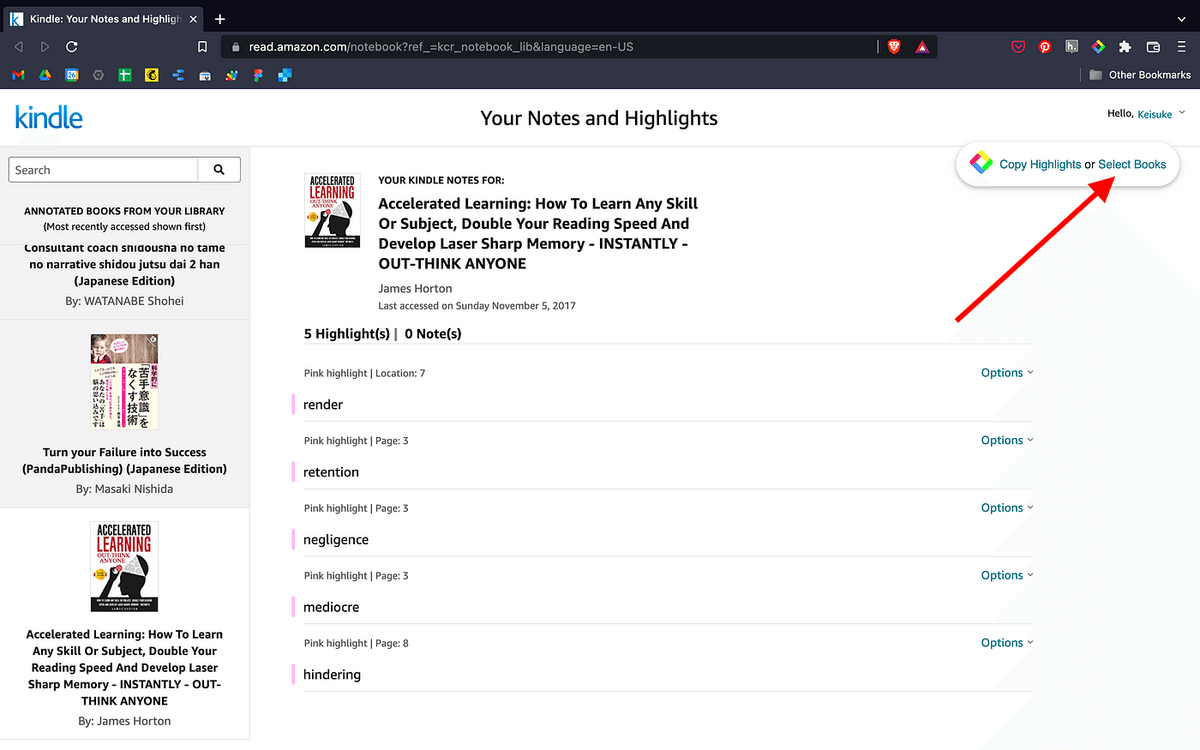Open Brave Shields lion icon
The width and height of the screenshot is (1200, 750).
(894, 46)
